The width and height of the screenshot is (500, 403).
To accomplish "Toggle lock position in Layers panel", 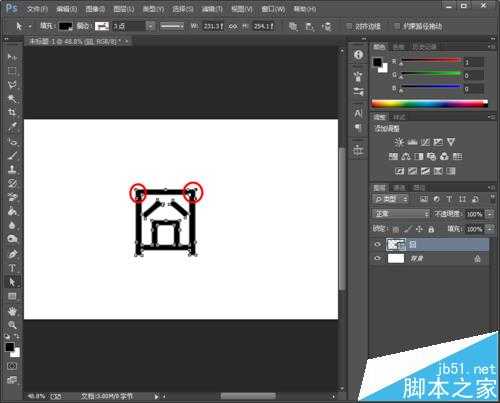I will point(419,229).
